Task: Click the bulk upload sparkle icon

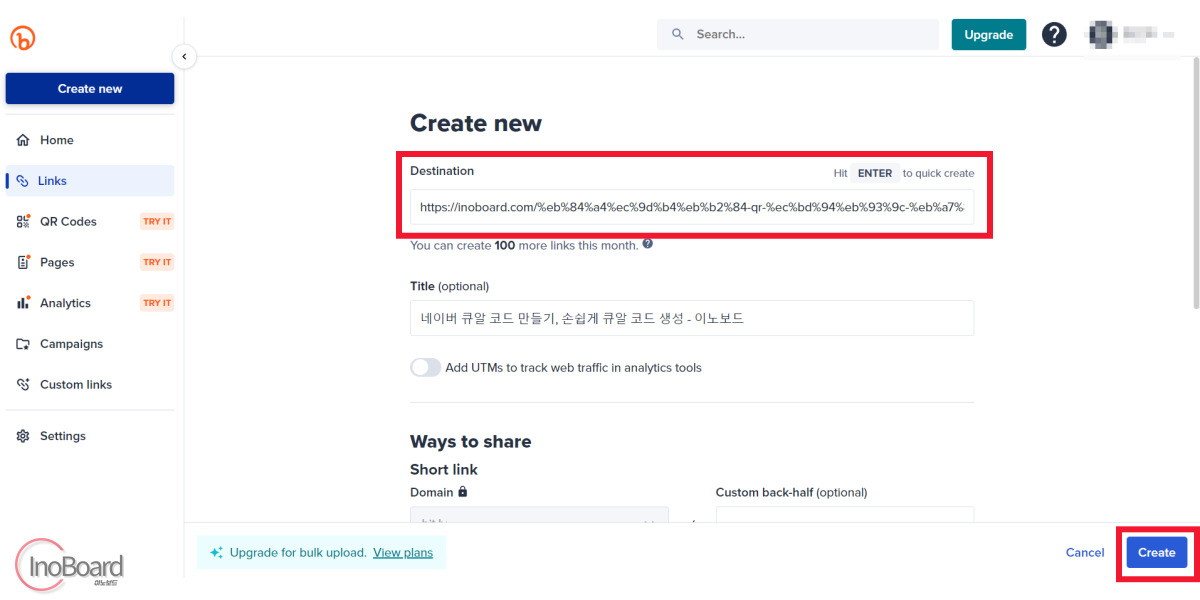Action: (216, 552)
